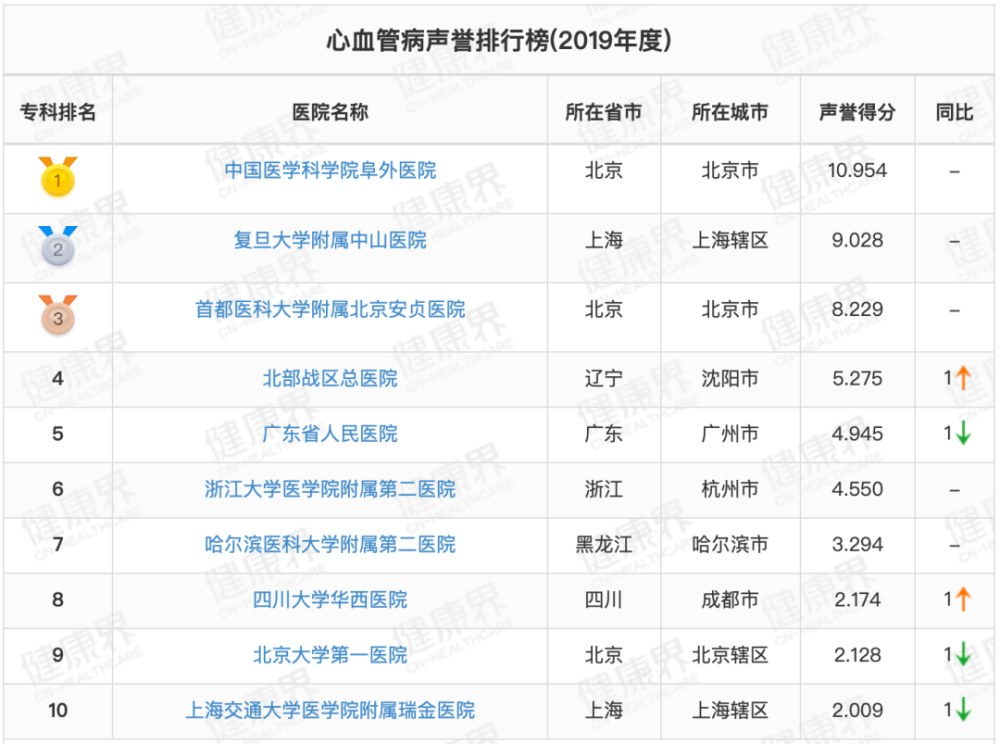Open 哈尔滨医科大学附属第二医院 link
This screenshot has height=744, width=1000.
pyautogui.click(x=330, y=544)
